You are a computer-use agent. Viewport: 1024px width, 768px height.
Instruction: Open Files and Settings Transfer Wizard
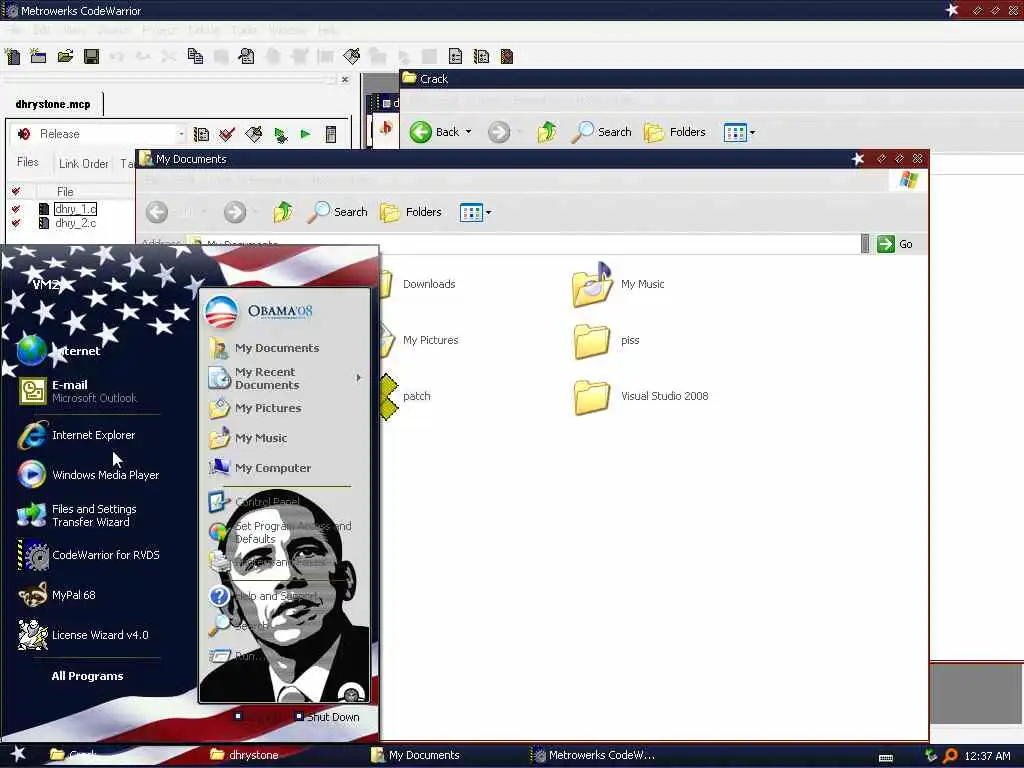click(77, 515)
